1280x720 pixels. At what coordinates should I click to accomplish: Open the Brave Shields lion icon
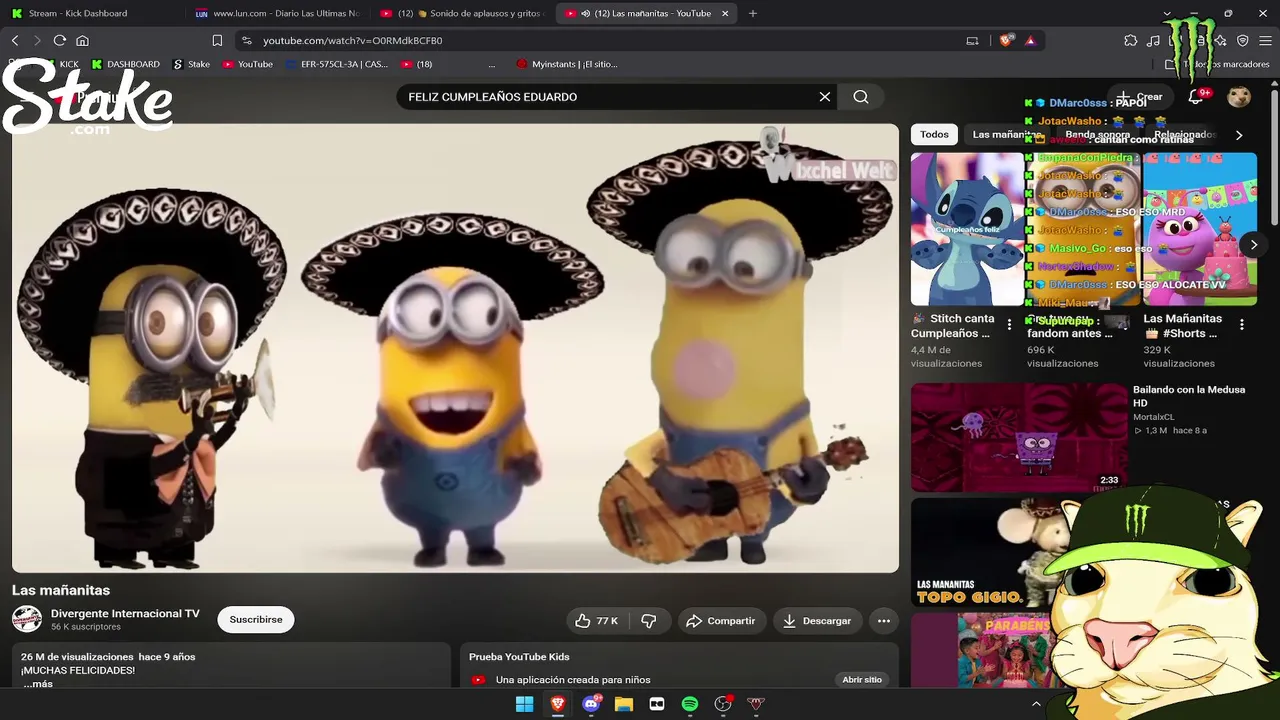(x=1006, y=40)
